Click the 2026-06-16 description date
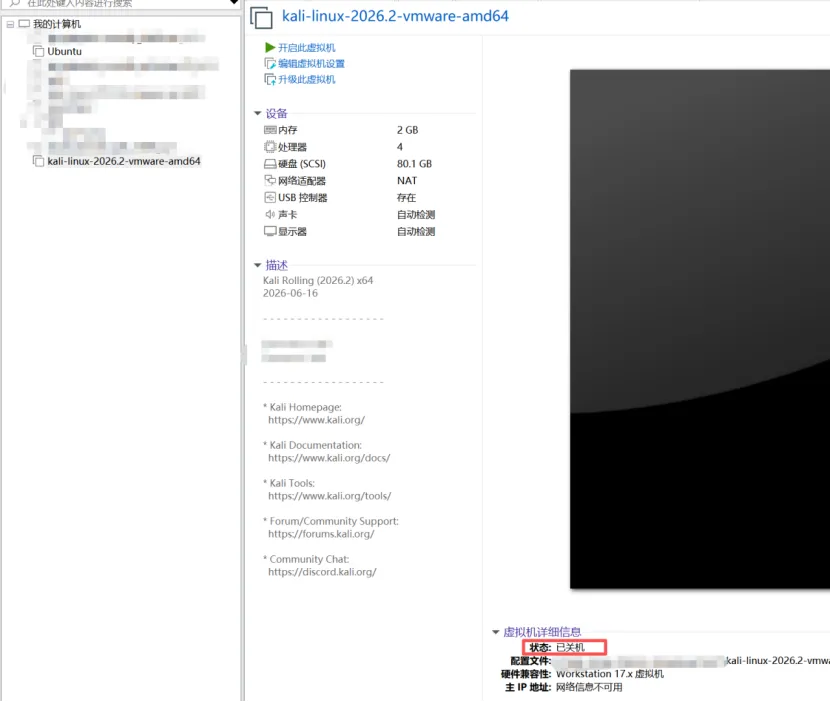Screen dimensions: 830x702 291,293
